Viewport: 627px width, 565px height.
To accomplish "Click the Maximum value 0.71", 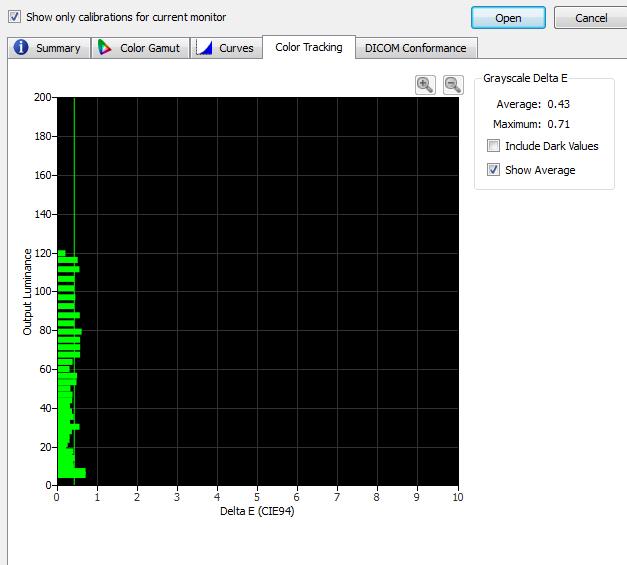I will coord(558,124).
